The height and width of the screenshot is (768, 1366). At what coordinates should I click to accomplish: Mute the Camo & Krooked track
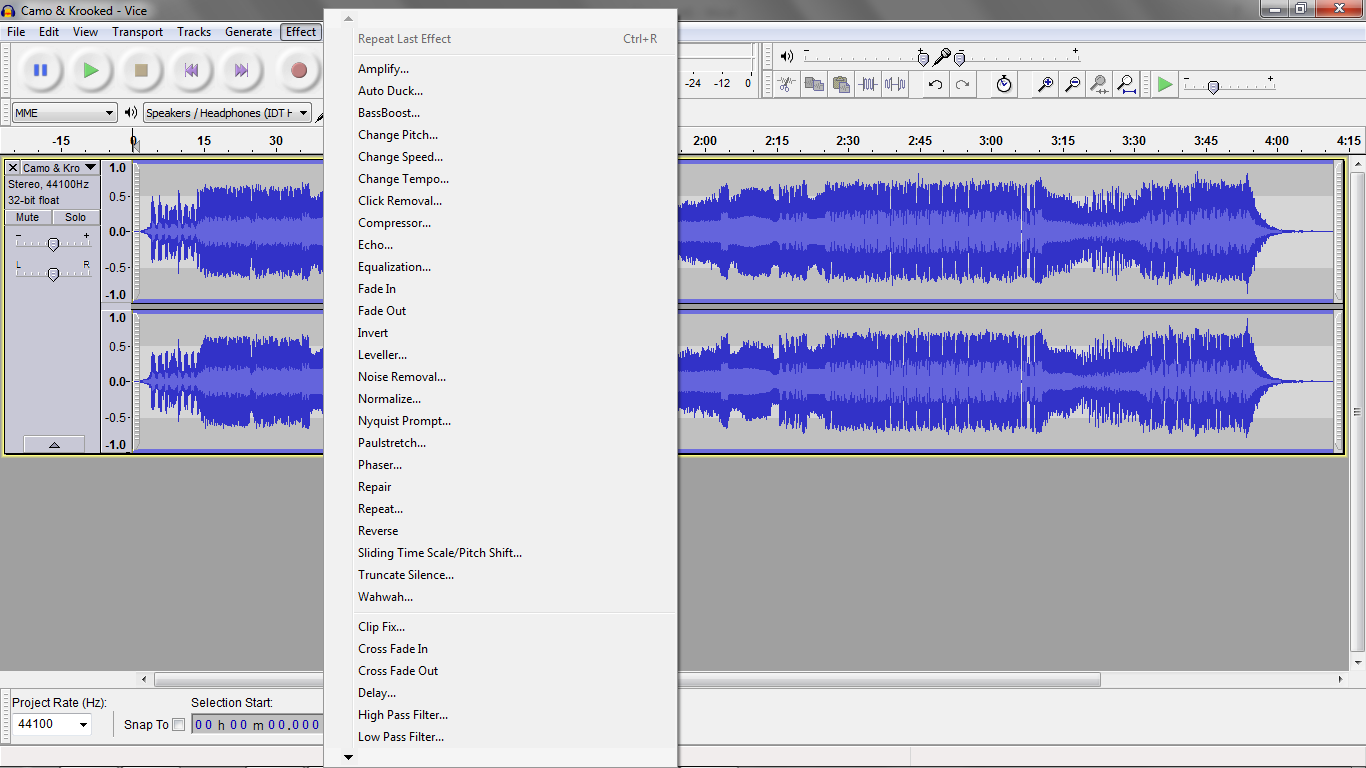tap(27, 217)
